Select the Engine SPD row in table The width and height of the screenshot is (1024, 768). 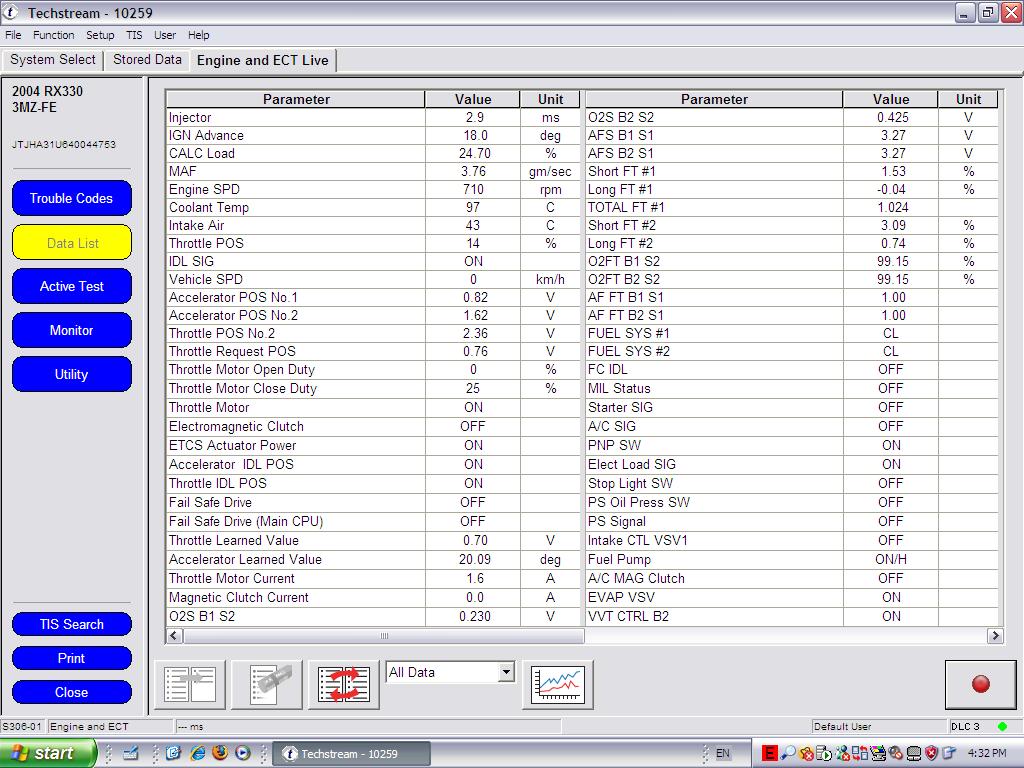coord(295,189)
